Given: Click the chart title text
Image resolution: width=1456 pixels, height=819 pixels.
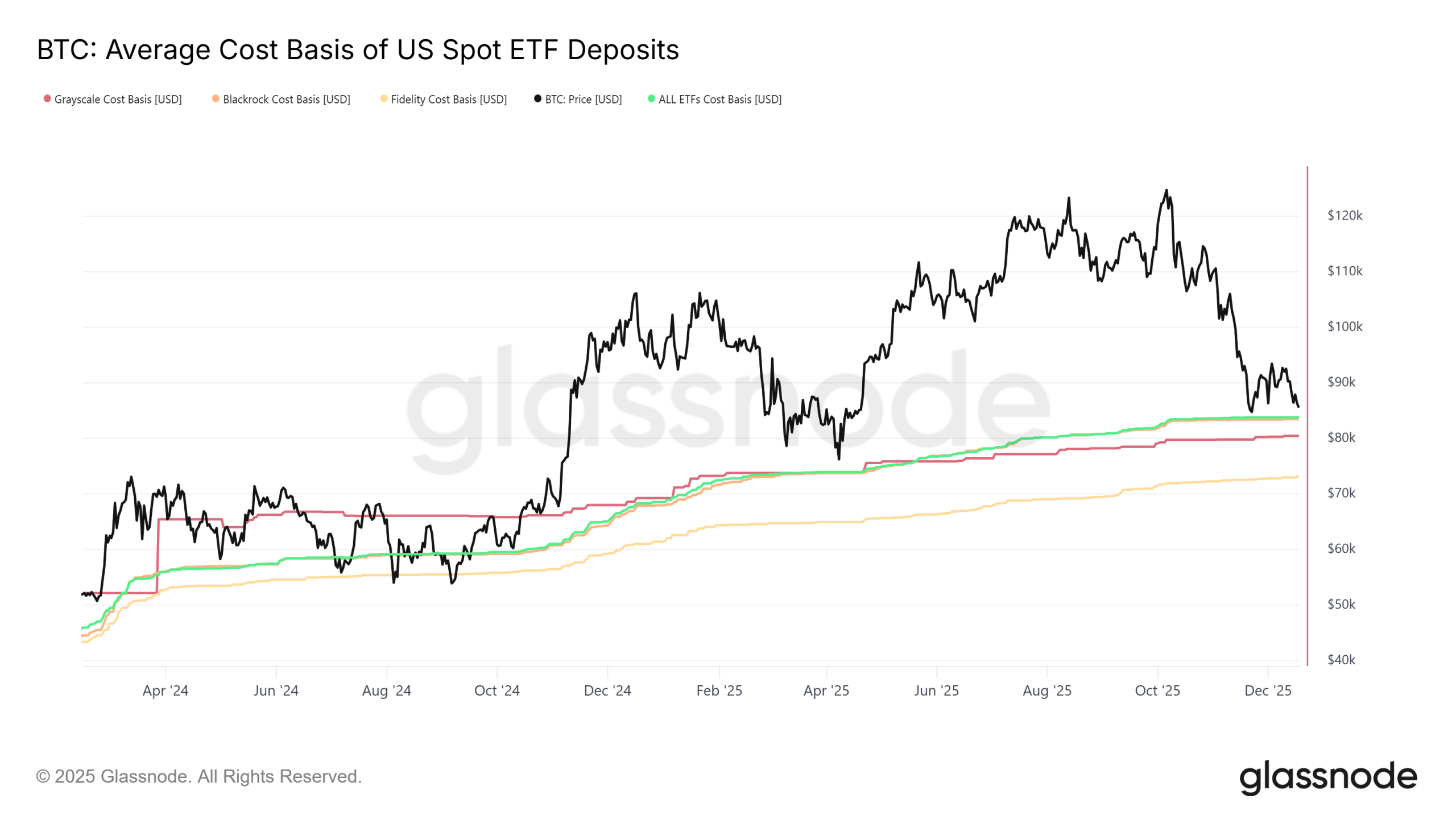Looking at the screenshot, I should point(358,49).
